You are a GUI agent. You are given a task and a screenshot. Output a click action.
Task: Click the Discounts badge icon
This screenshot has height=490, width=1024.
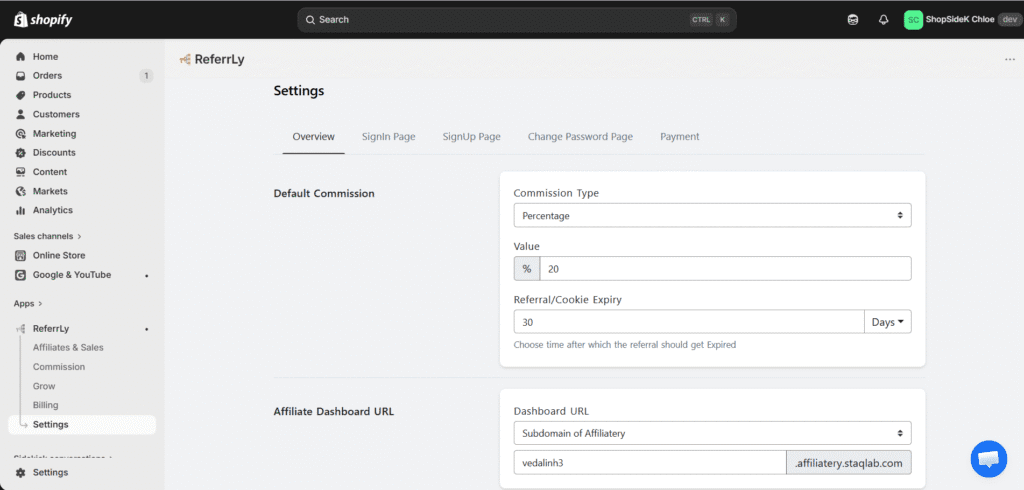click(x=20, y=153)
